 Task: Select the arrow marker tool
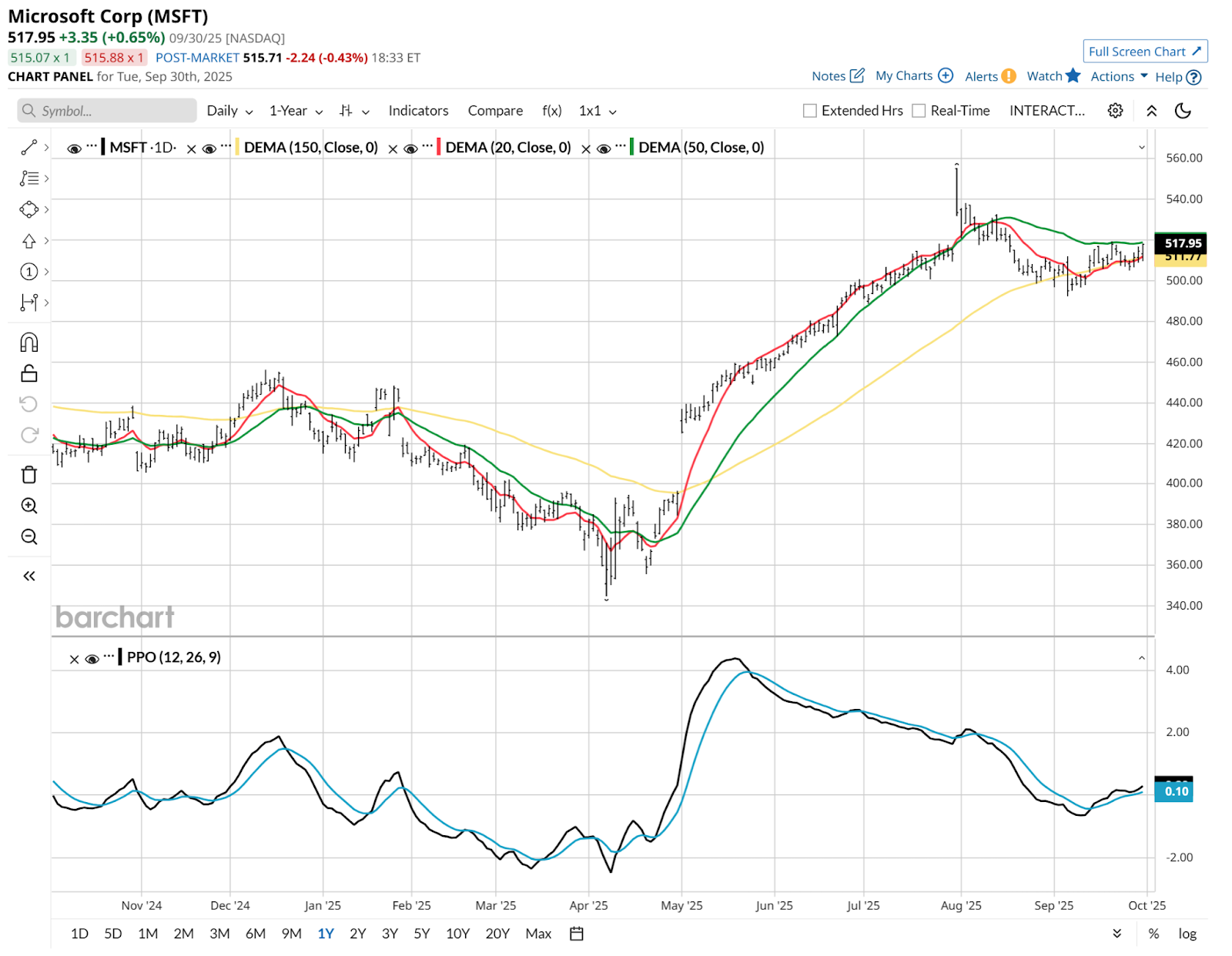pos(29,241)
